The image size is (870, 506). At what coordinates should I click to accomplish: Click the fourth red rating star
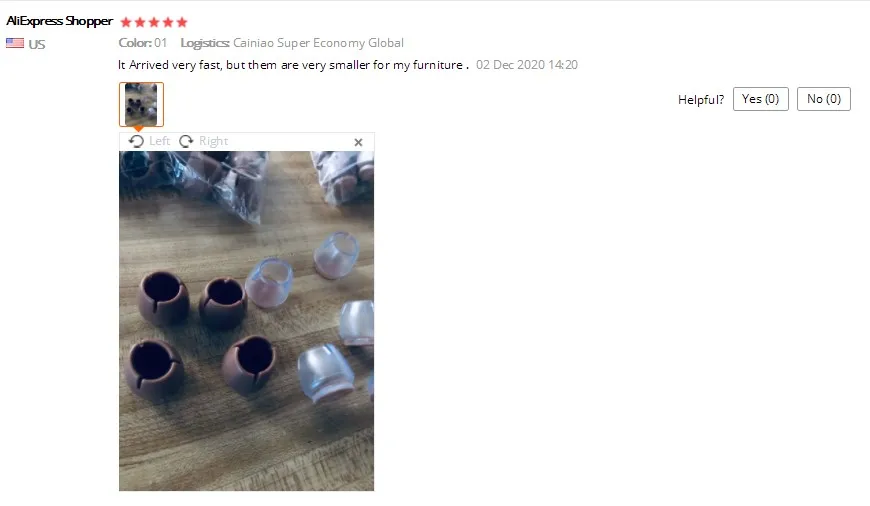click(x=168, y=22)
